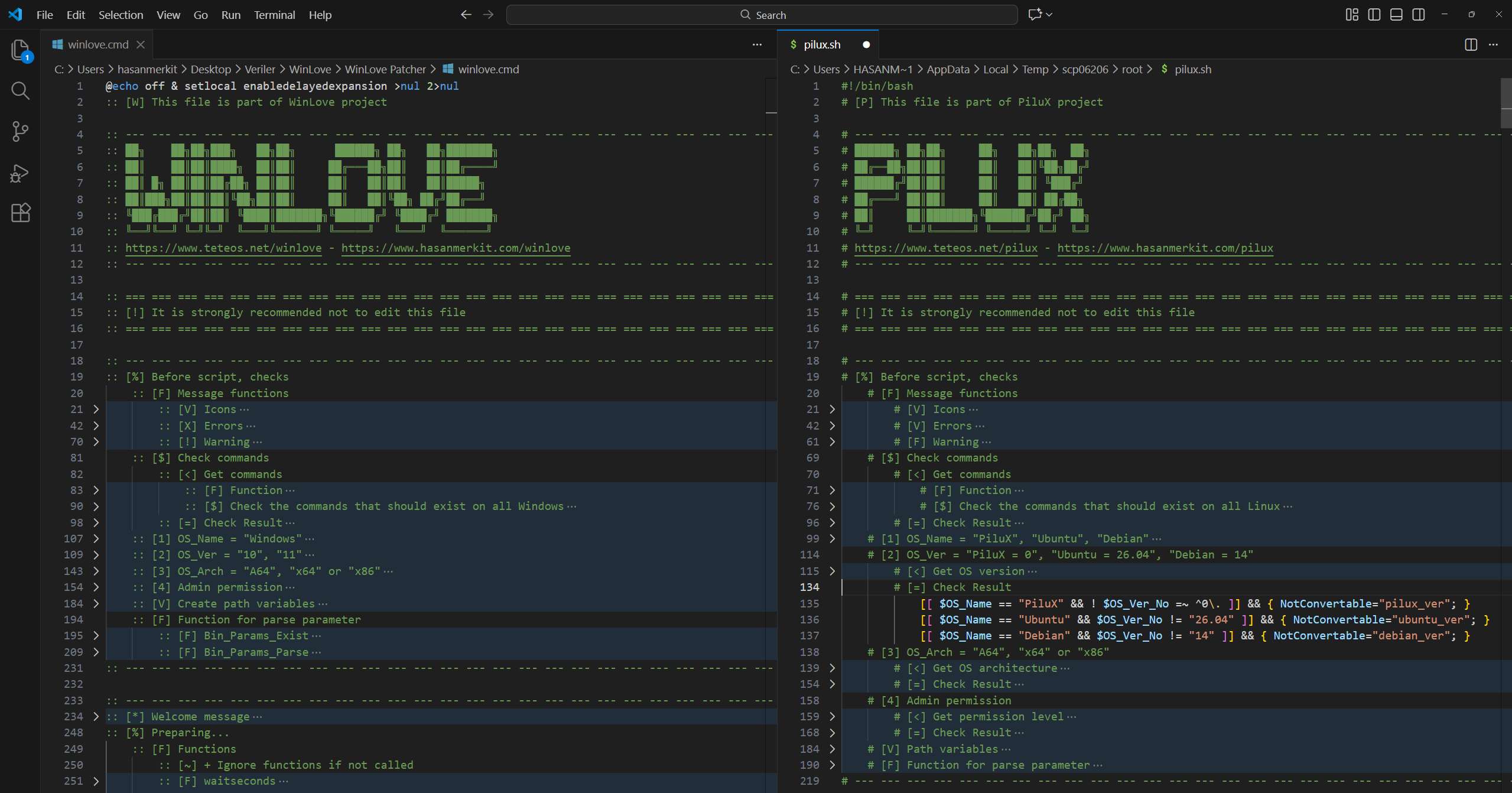The width and height of the screenshot is (1512, 793).
Task: Click 'WinLove Patcher' breadcrumb folder
Action: click(x=385, y=69)
